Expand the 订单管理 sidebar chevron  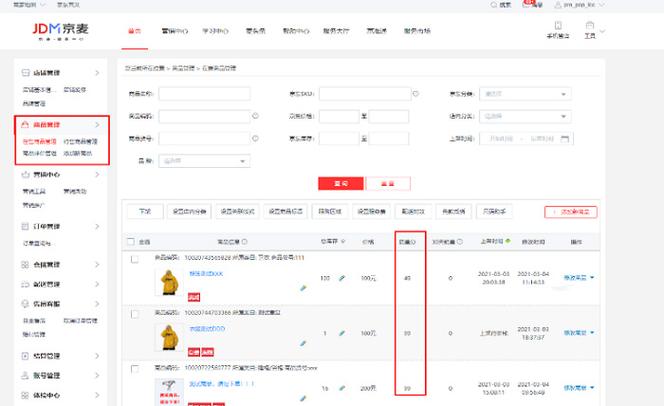pos(97,226)
